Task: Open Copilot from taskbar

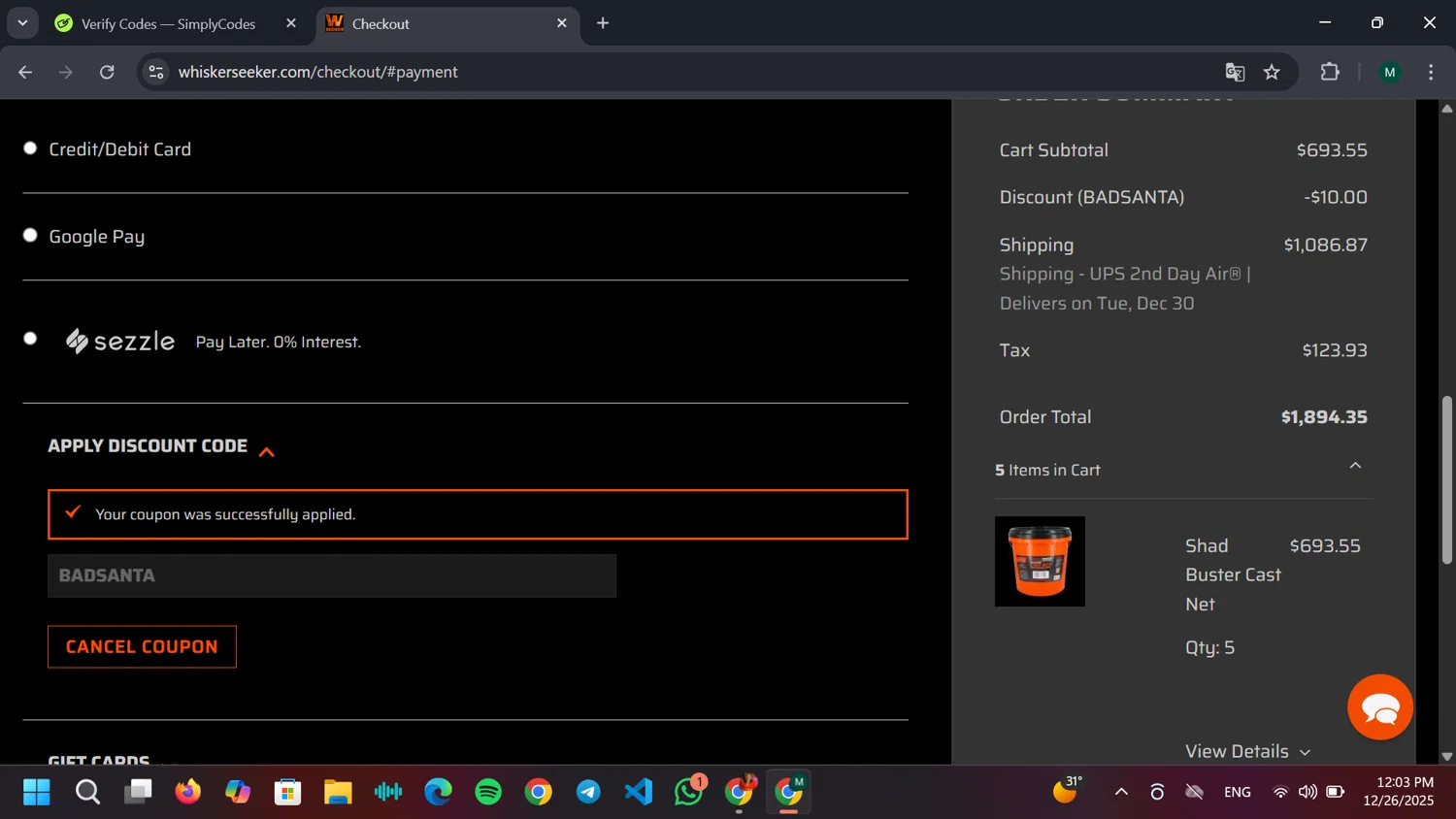Action: (238, 792)
